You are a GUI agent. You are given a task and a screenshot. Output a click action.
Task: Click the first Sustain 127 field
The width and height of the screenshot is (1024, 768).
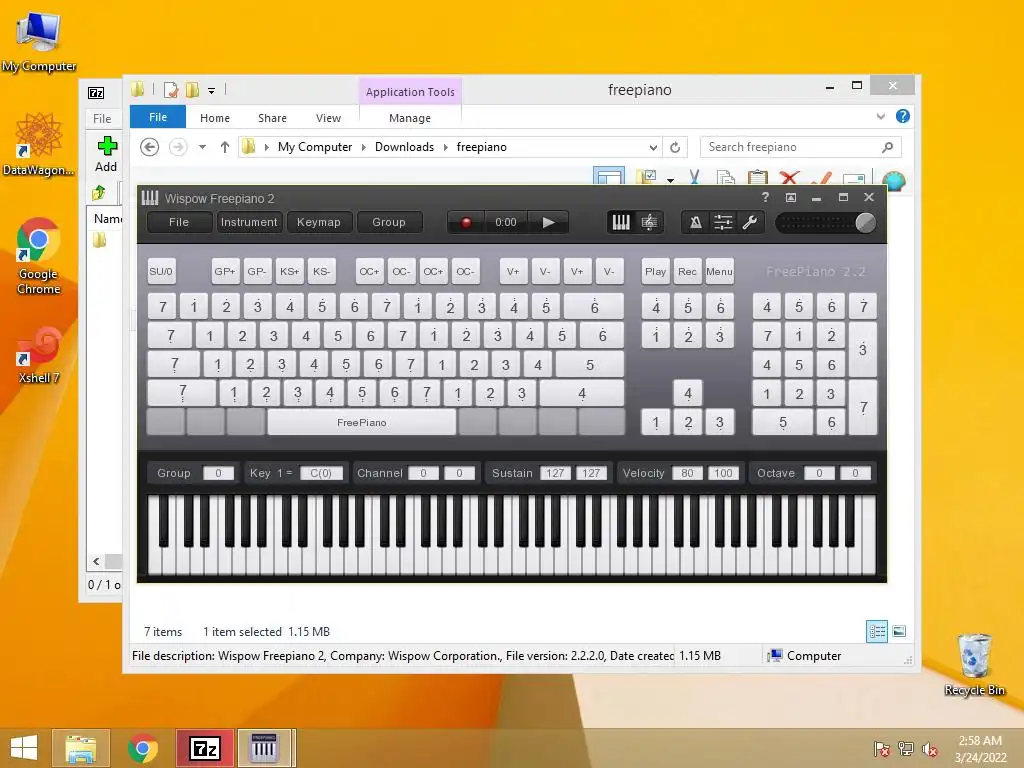tap(555, 473)
